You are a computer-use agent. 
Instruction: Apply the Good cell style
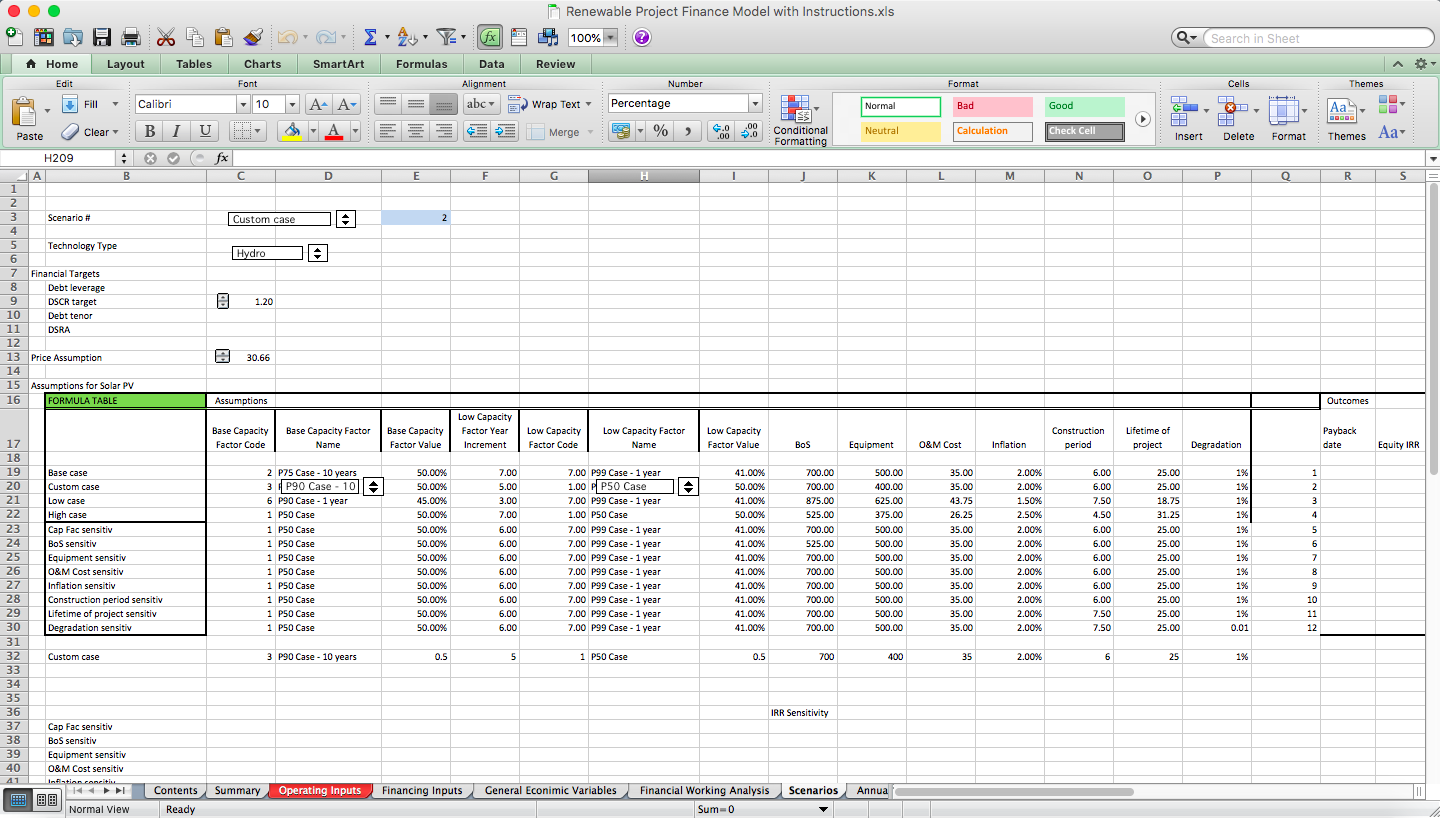pos(1085,106)
